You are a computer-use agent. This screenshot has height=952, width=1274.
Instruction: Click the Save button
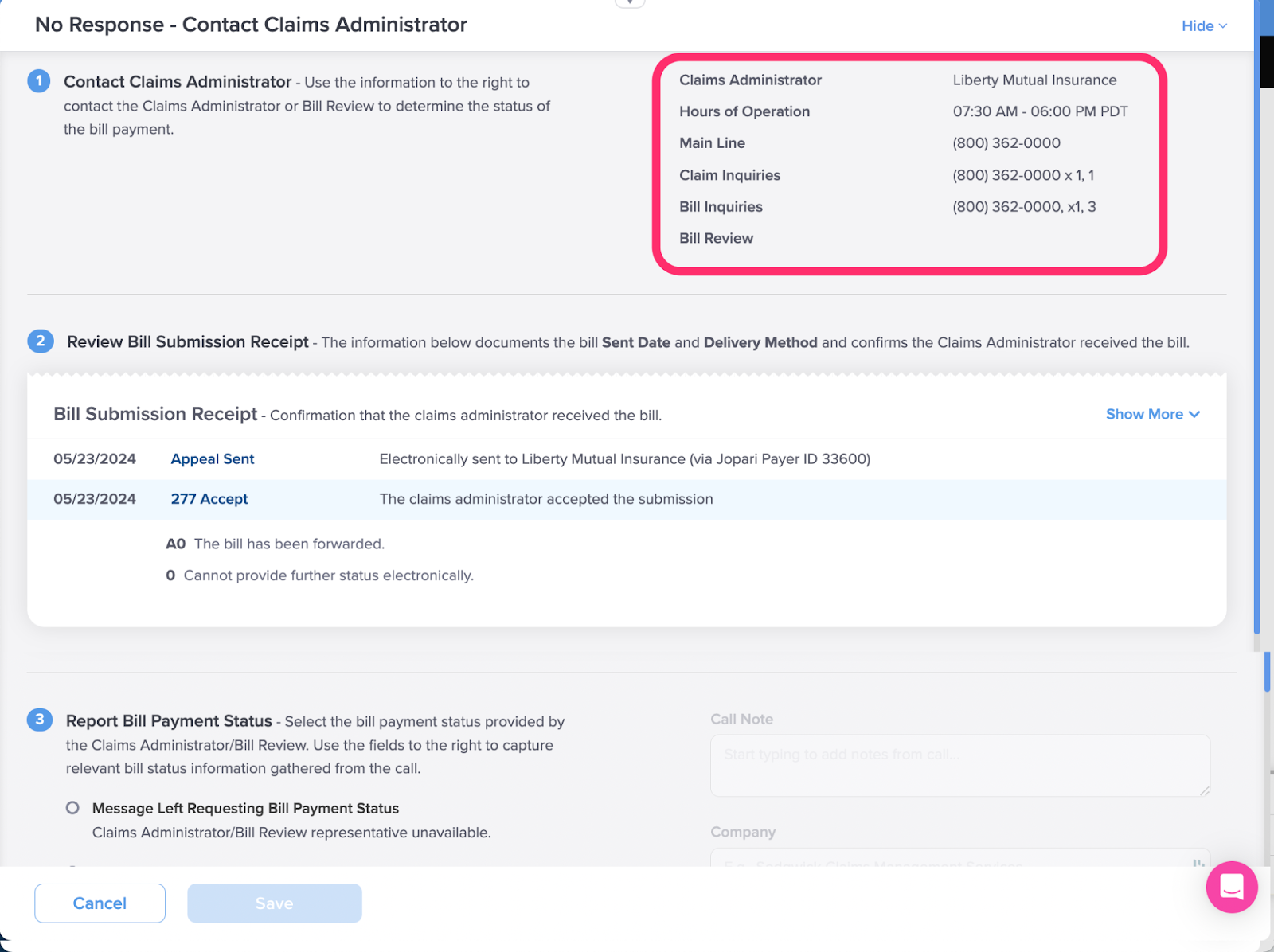click(x=275, y=903)
